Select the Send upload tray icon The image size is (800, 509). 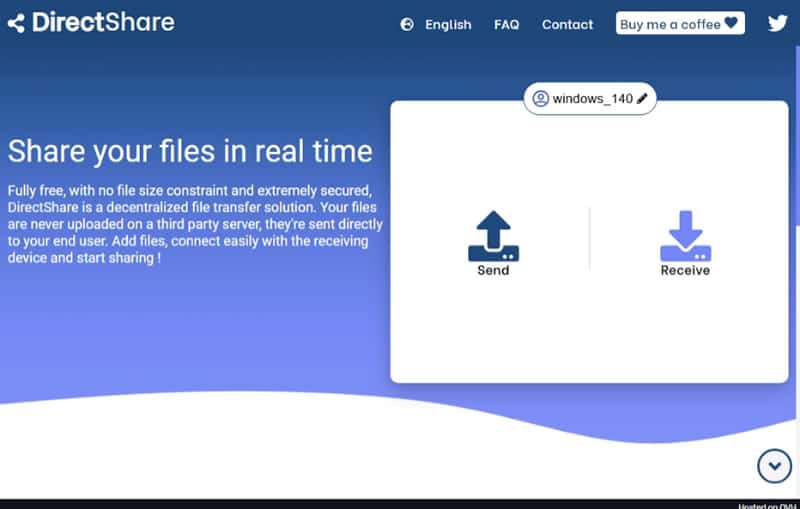pyautogui.click(x=493, y=236)
